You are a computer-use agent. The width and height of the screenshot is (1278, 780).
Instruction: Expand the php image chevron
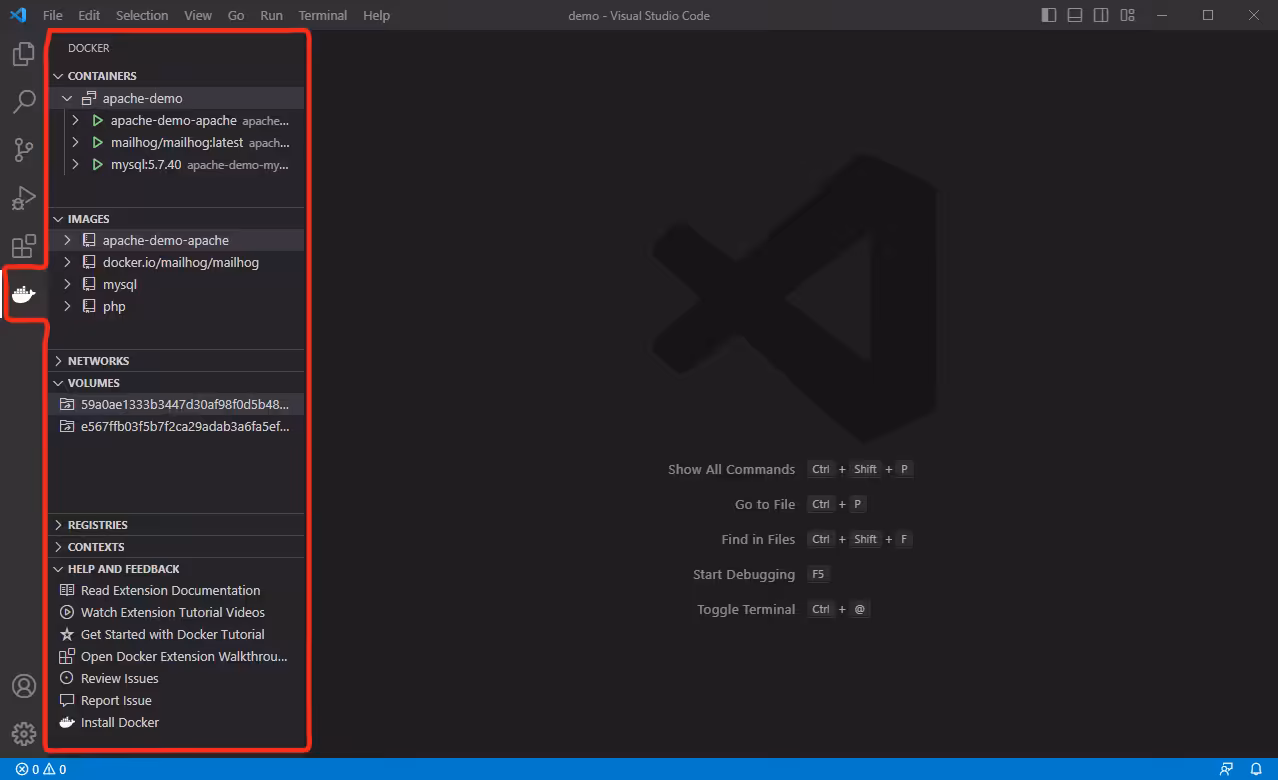coord(67,306)
